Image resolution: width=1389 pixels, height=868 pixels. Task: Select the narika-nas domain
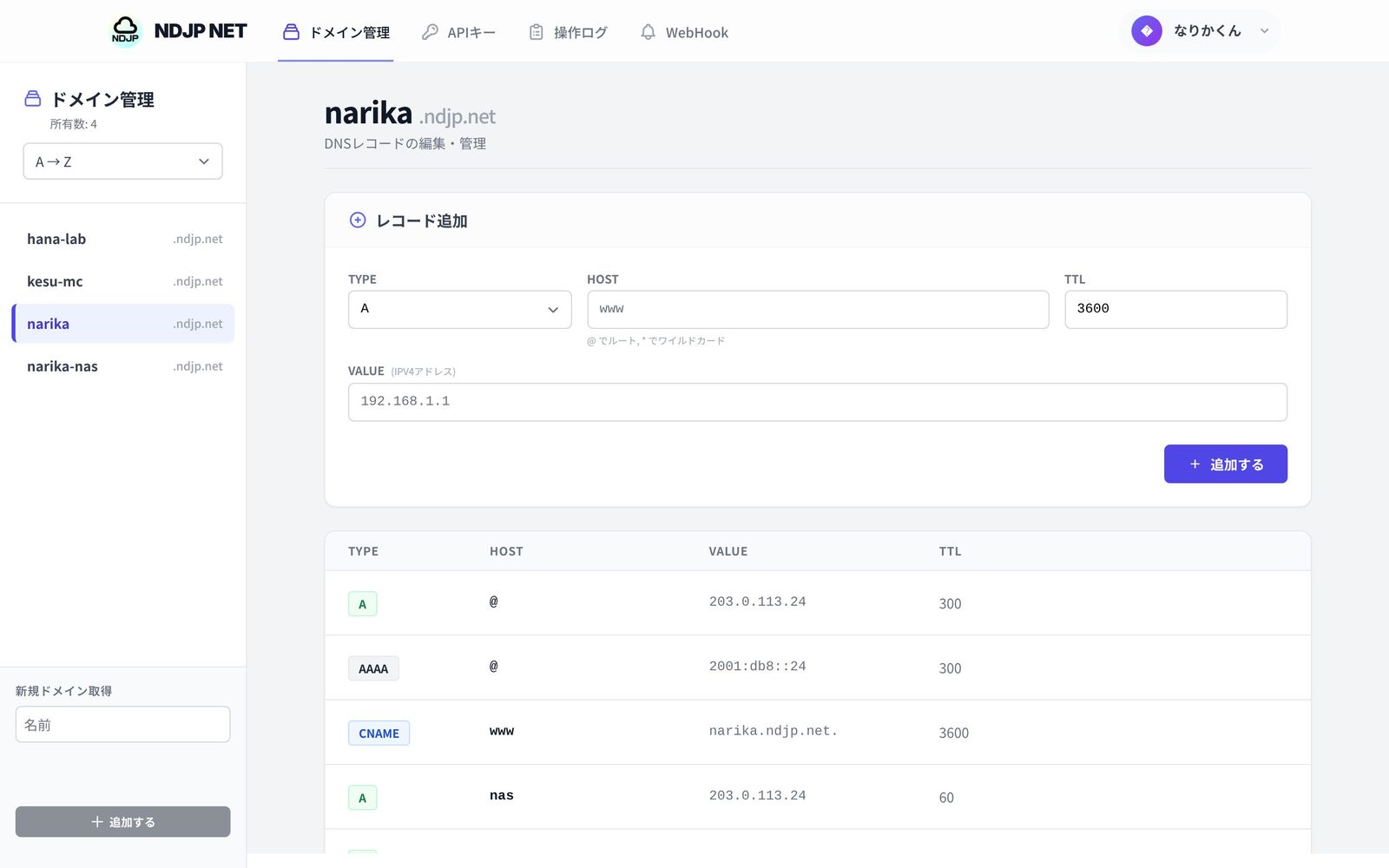click(124, 366)
